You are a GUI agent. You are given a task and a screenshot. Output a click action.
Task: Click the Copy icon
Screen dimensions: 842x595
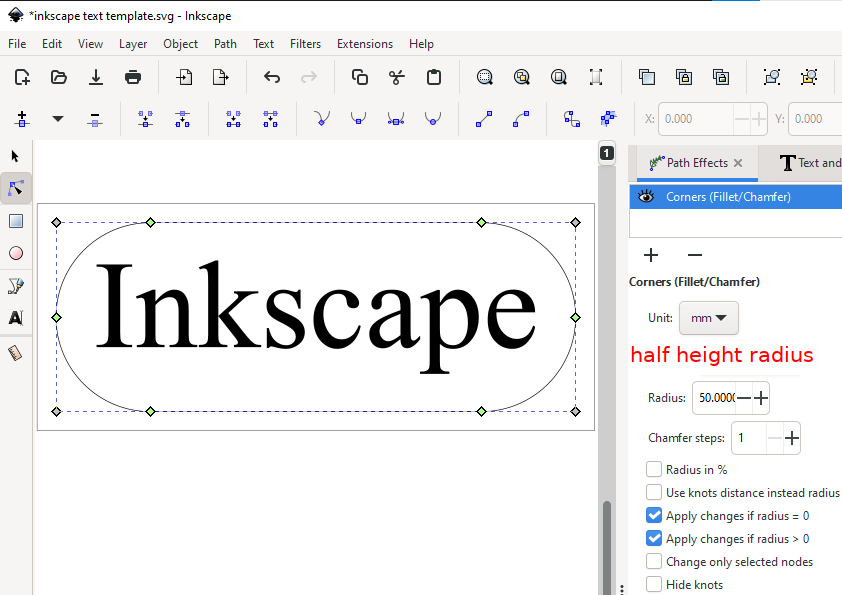pyautogui.click(x=359, y=77)
